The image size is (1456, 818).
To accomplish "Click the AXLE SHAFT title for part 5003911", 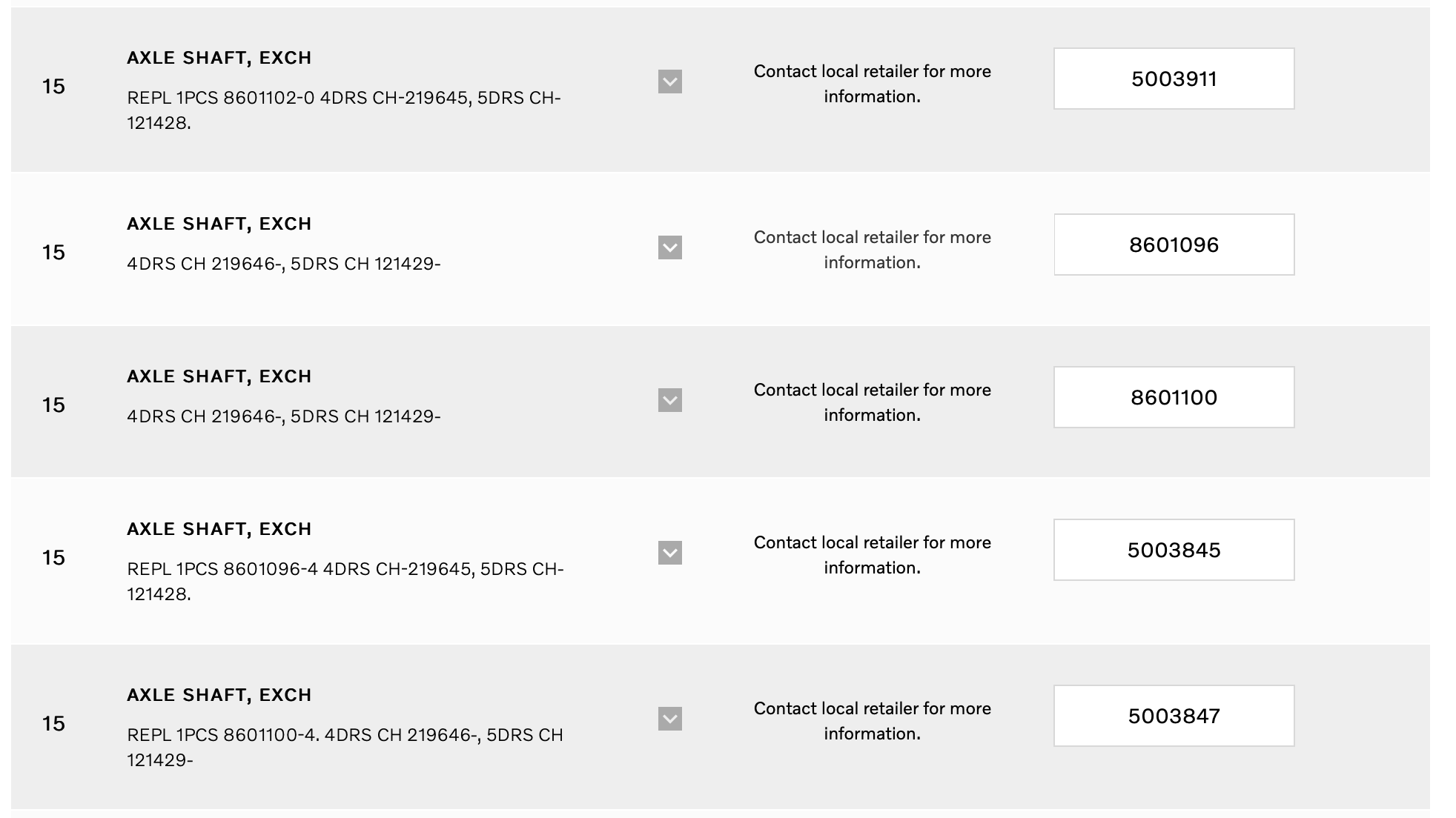I will (219, 58).
